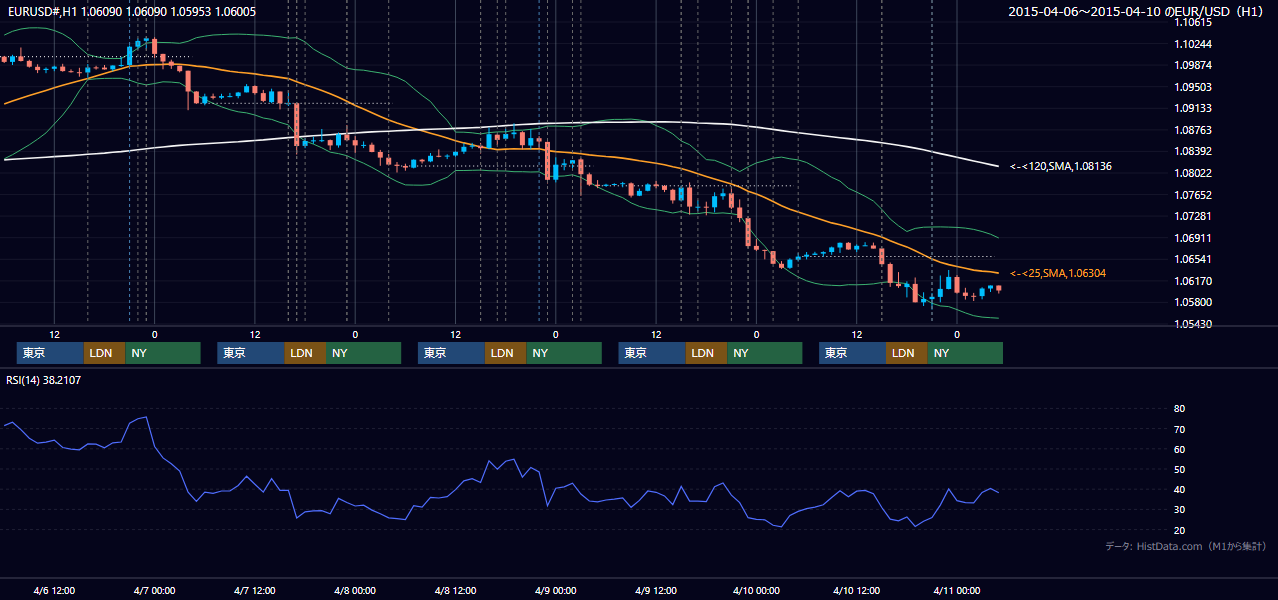The width and height of the screenshot is (1278, 600).
Task: Select the 25 SMA label 1.06304
Action: click(1058, 273)
